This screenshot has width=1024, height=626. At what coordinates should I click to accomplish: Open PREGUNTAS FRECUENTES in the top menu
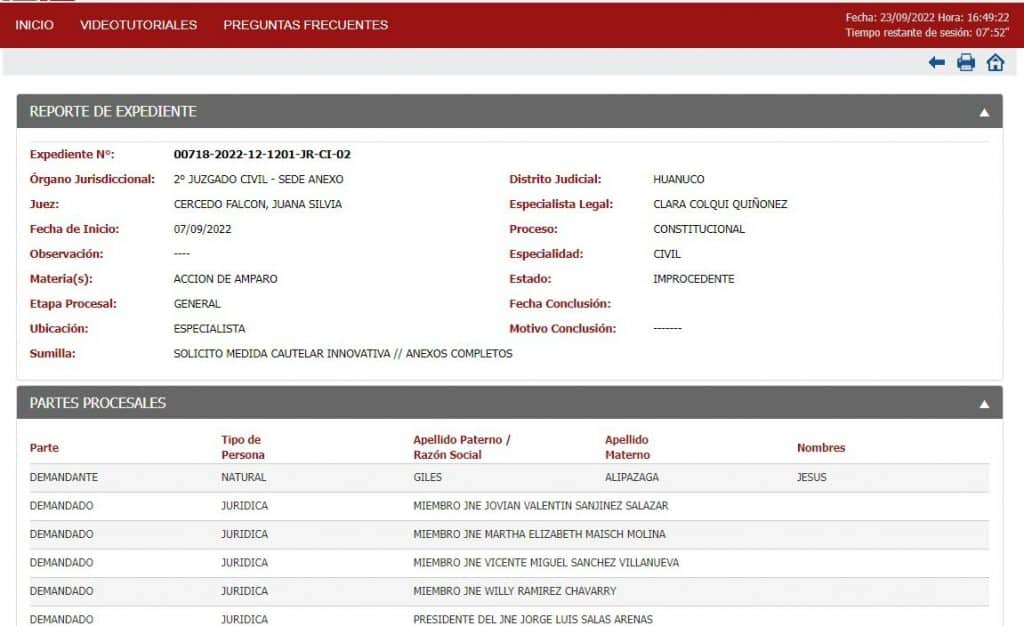click(x=305, y=25)
